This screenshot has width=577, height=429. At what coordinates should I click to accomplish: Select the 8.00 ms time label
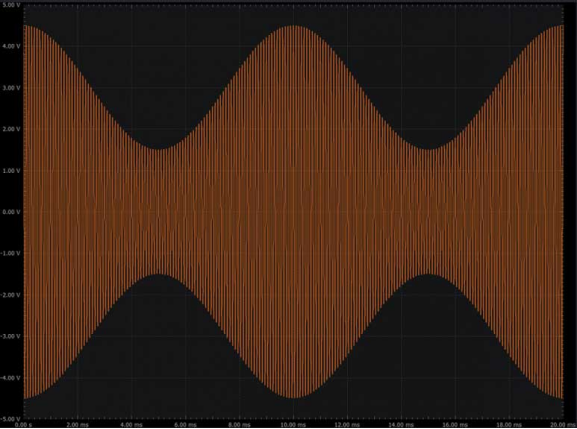click(239, 425)
